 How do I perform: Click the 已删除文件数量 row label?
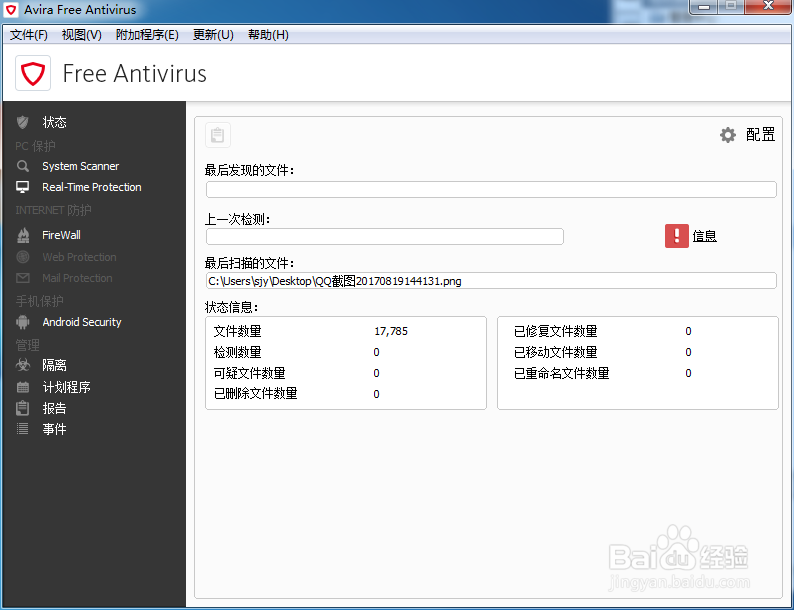pos(256,394)
